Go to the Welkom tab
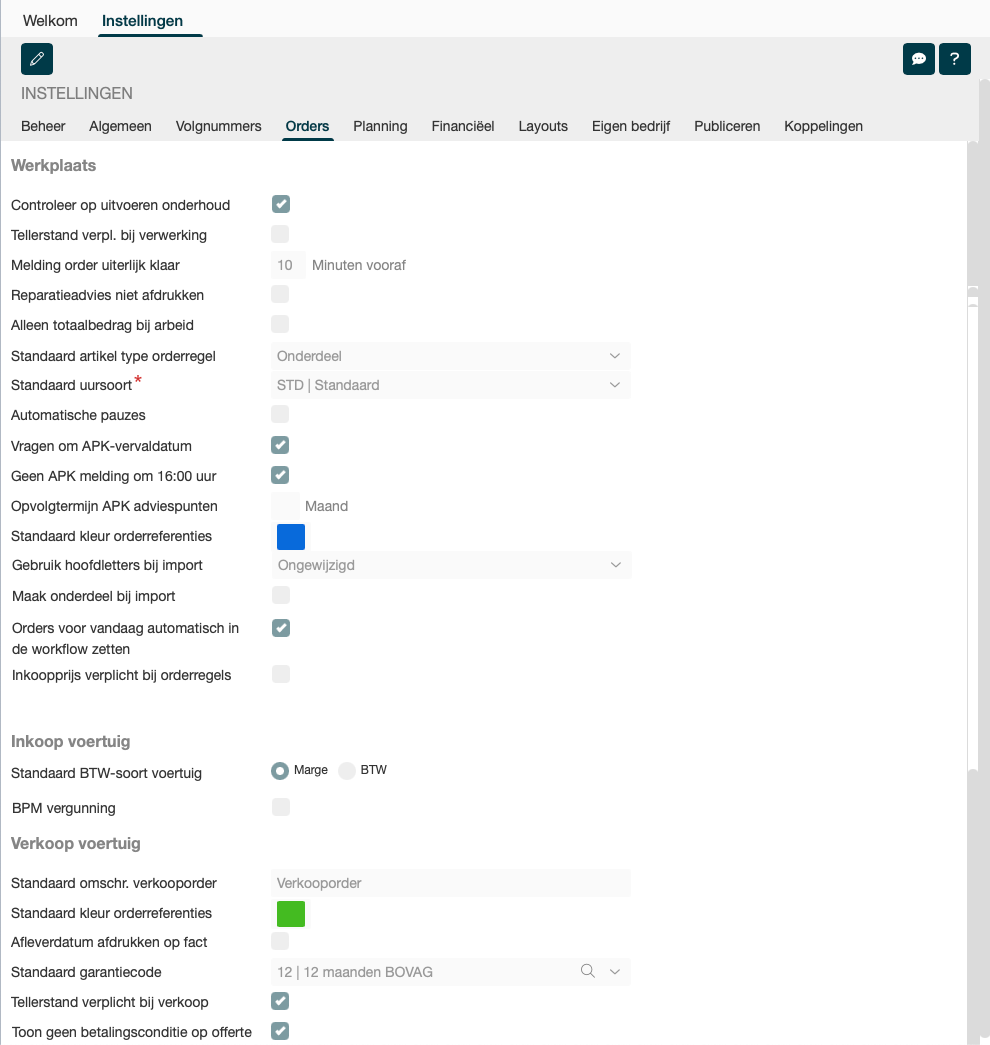The height and width of the screenshot is (1045, 990). click(50, 20)
